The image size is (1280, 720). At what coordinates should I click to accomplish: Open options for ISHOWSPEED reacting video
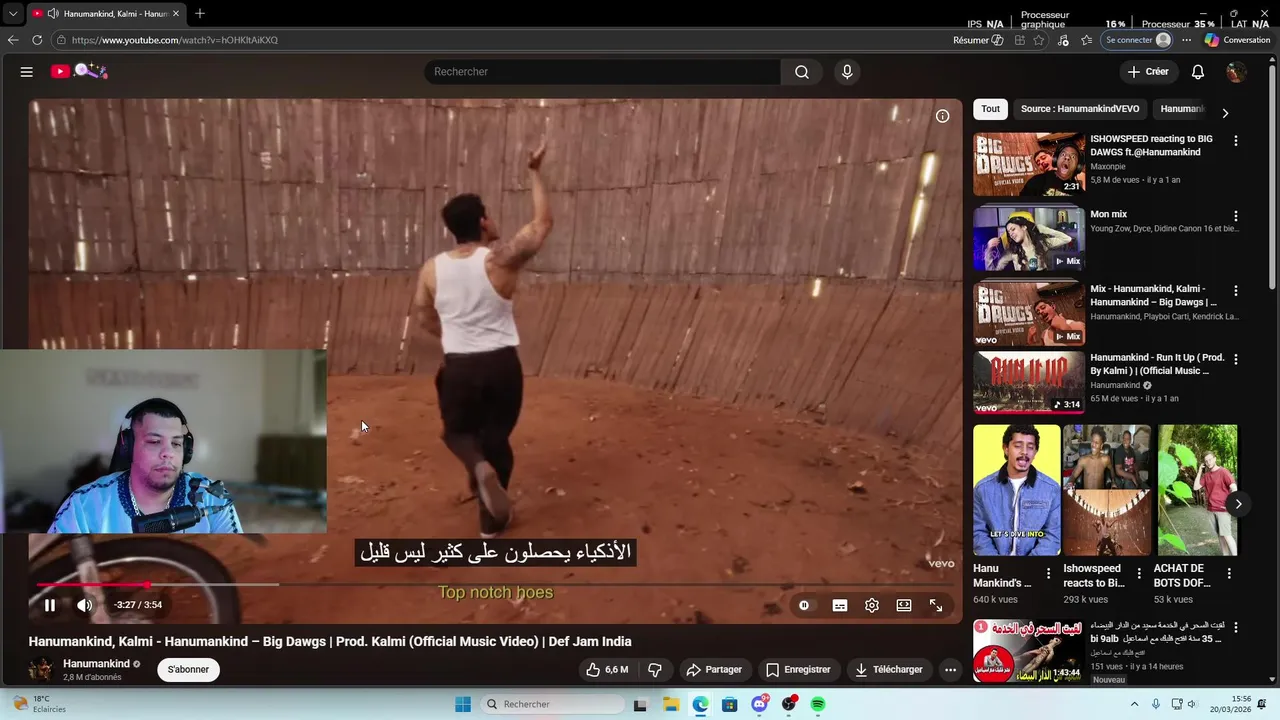[x=1236, y=141]
